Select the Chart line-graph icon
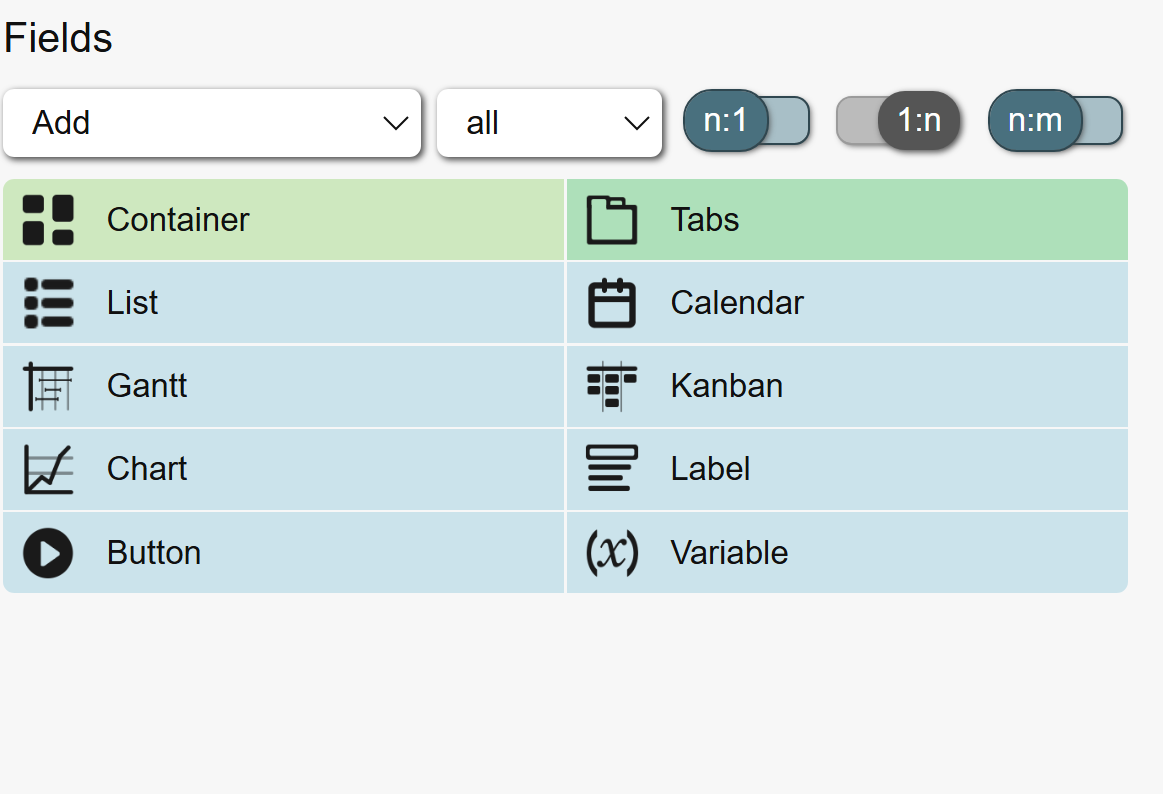This screenshot has height=794, width=1163. point(48,469)
